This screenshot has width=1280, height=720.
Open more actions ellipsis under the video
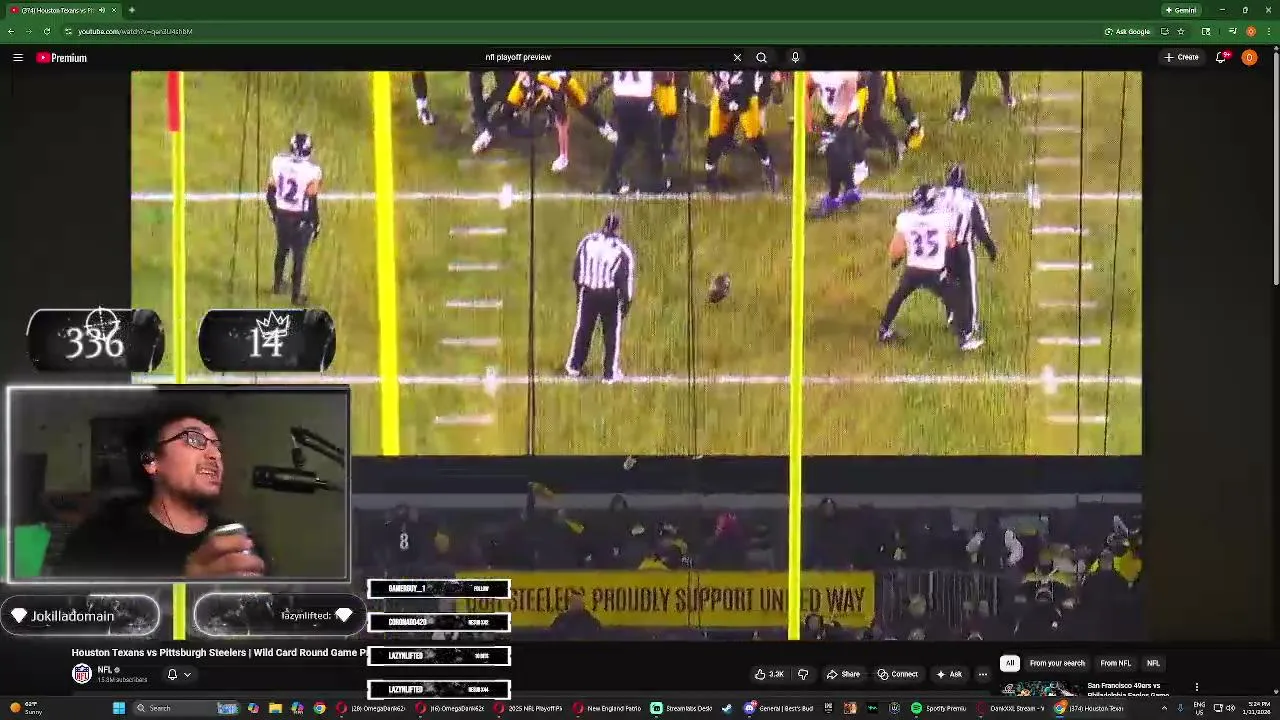coord(982,674)
